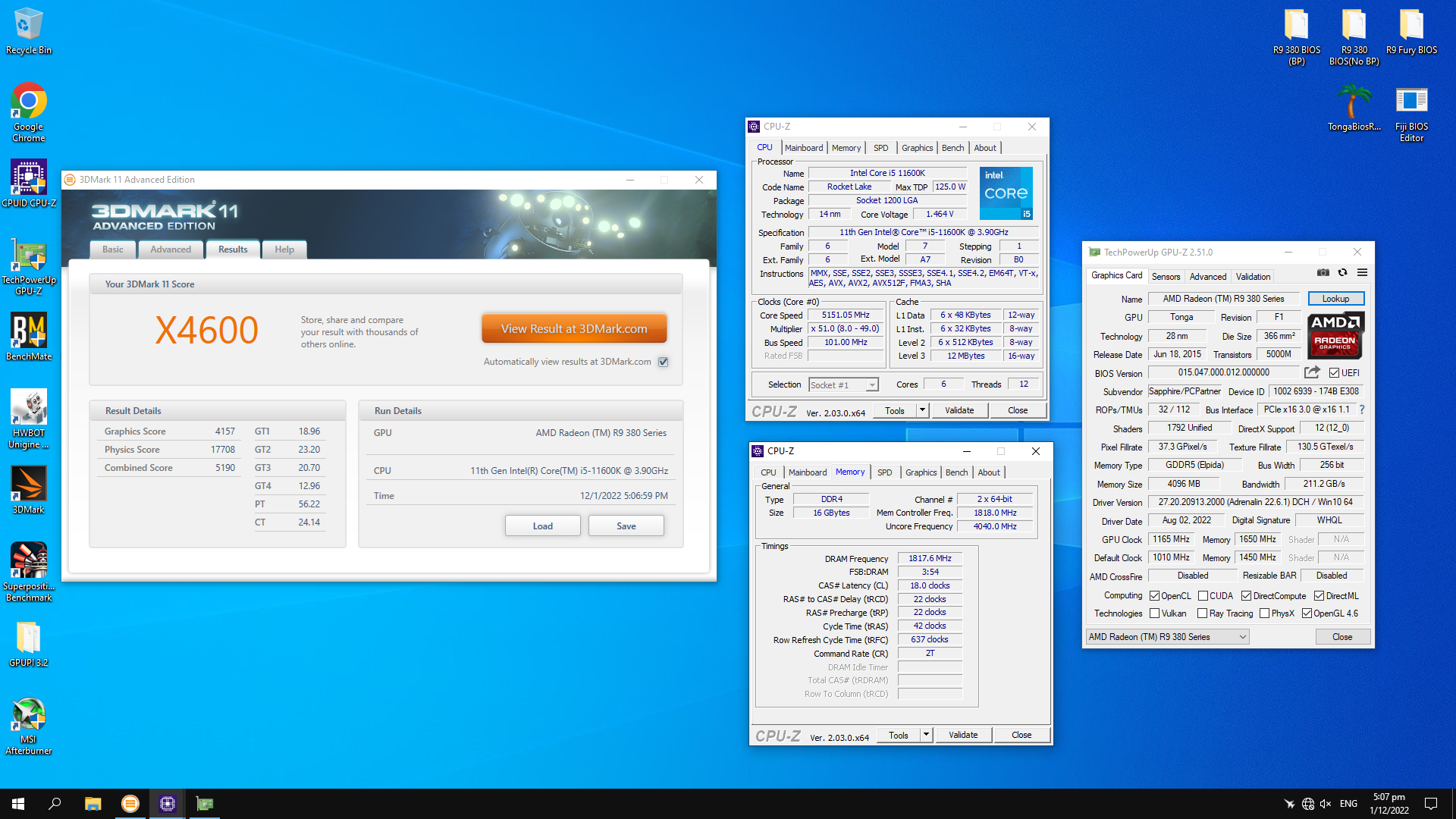Select the Fiji BIOS Editor icon
1456x819 pixels.
pyautogui.click(x=1412, y=113)
